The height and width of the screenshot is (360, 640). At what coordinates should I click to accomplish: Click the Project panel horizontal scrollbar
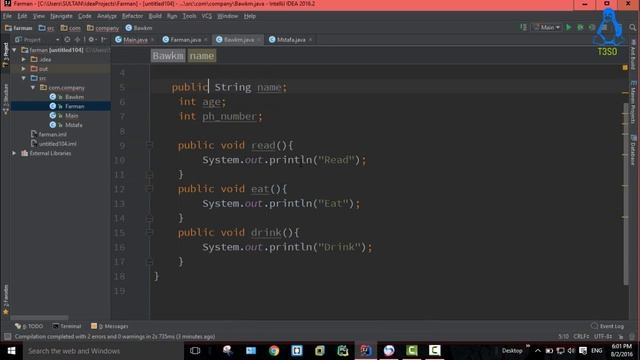click(39, 317)
